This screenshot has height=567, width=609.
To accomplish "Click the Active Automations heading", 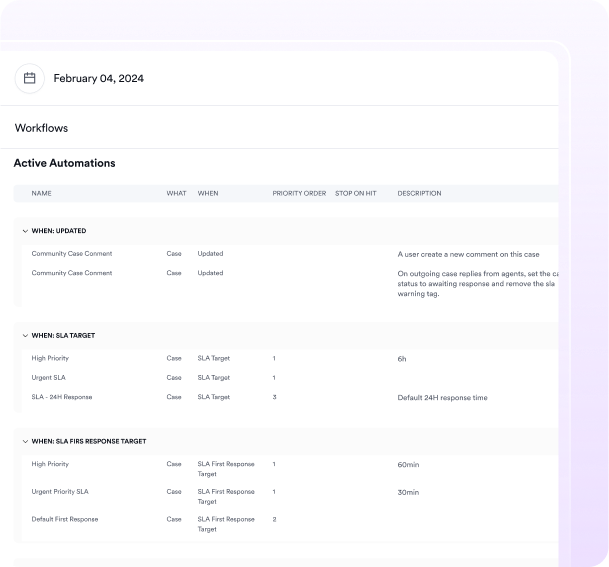I will coord(64,163).
